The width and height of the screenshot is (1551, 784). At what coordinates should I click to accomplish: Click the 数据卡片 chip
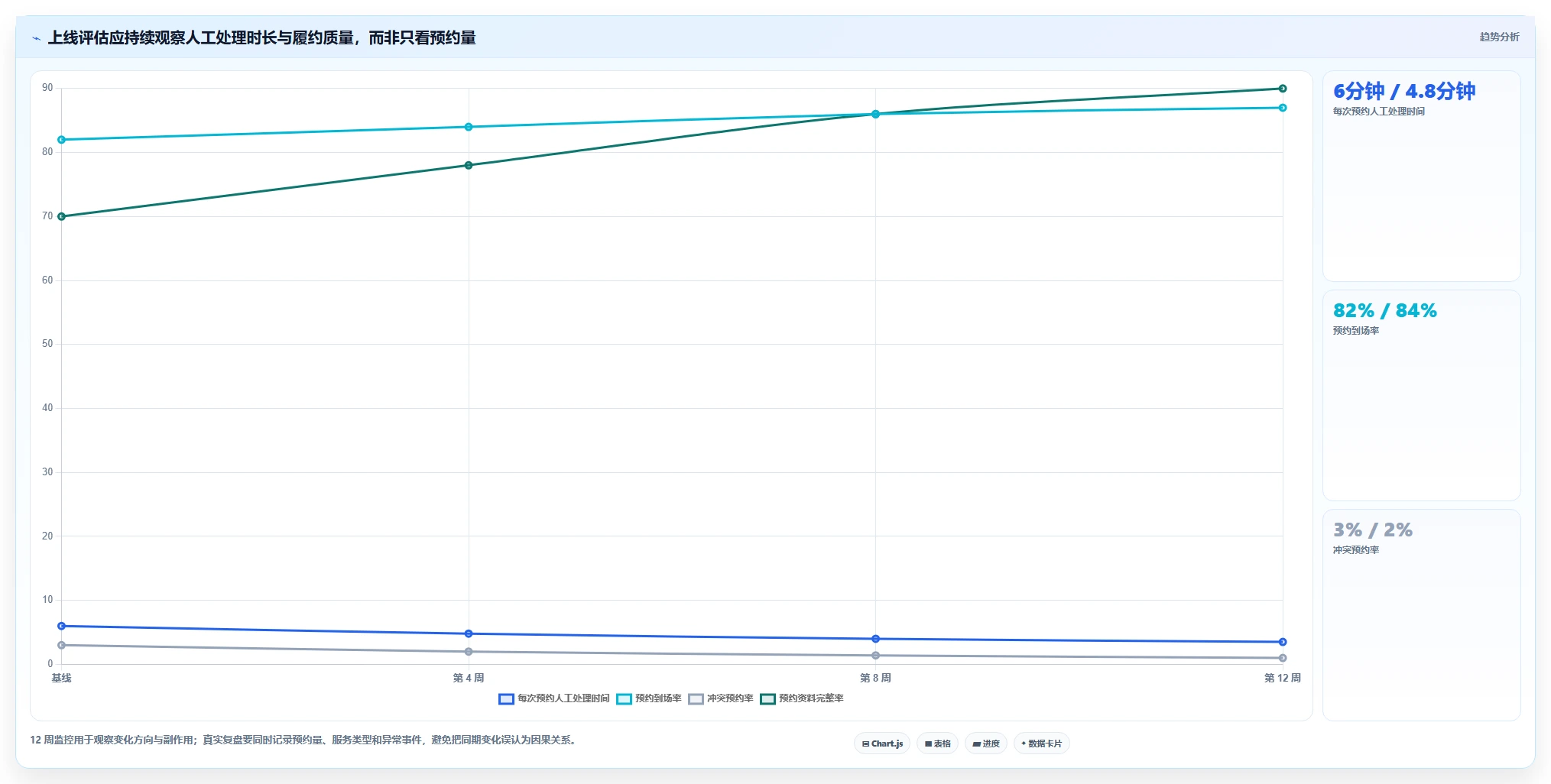(x=1041, y=744)
